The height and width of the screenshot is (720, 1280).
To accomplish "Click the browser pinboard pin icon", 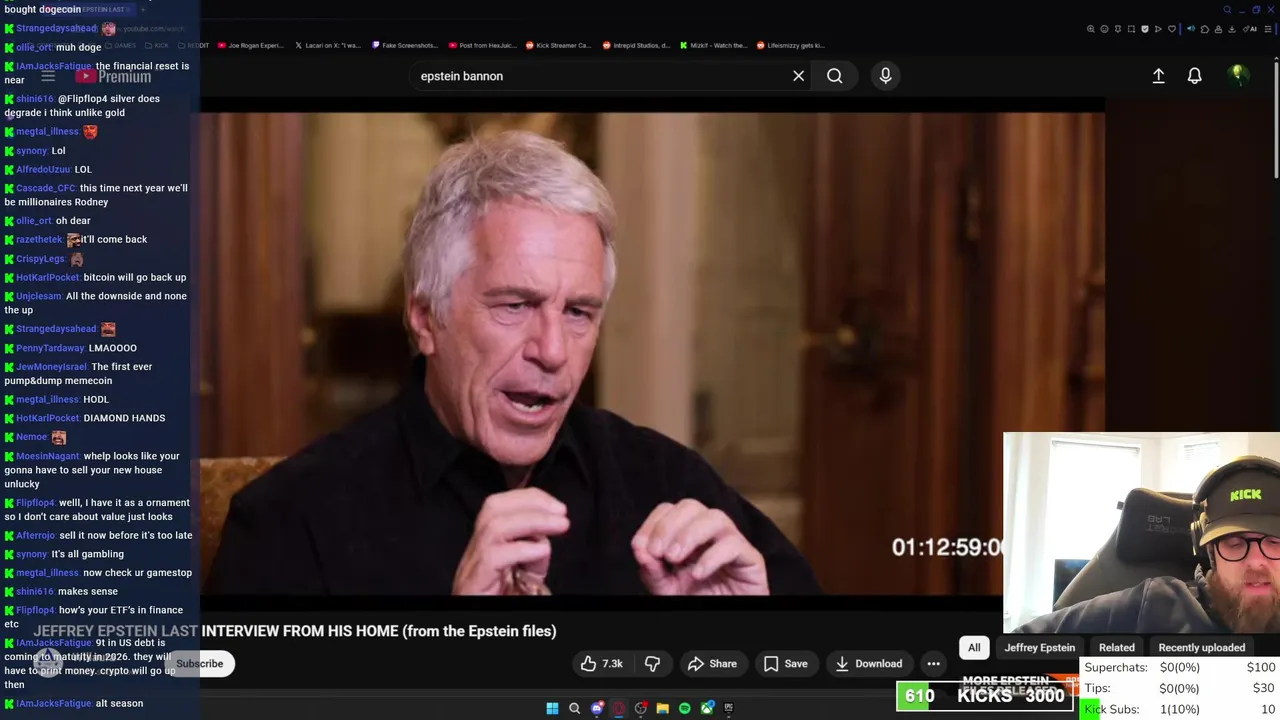I will click(1118, 29).
